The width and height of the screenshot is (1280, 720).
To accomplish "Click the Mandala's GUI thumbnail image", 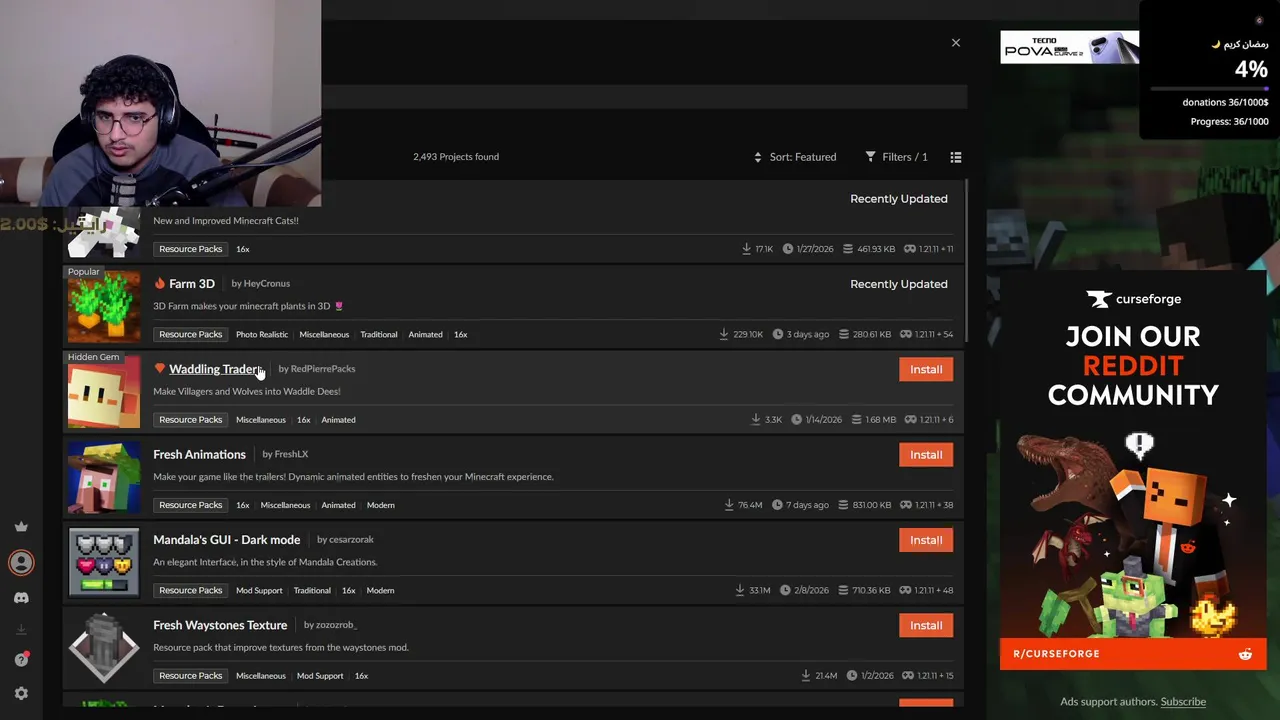I will [x=104, y=562].
